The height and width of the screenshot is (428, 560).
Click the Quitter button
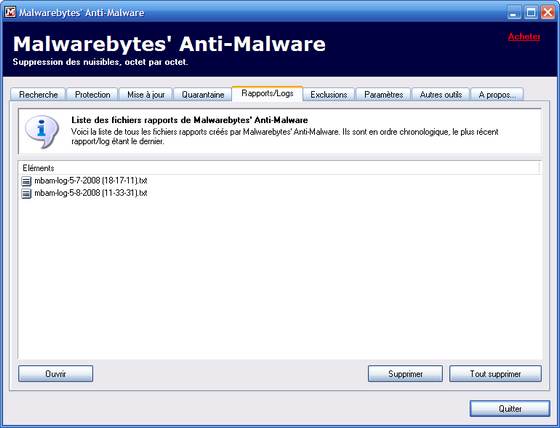510,408
